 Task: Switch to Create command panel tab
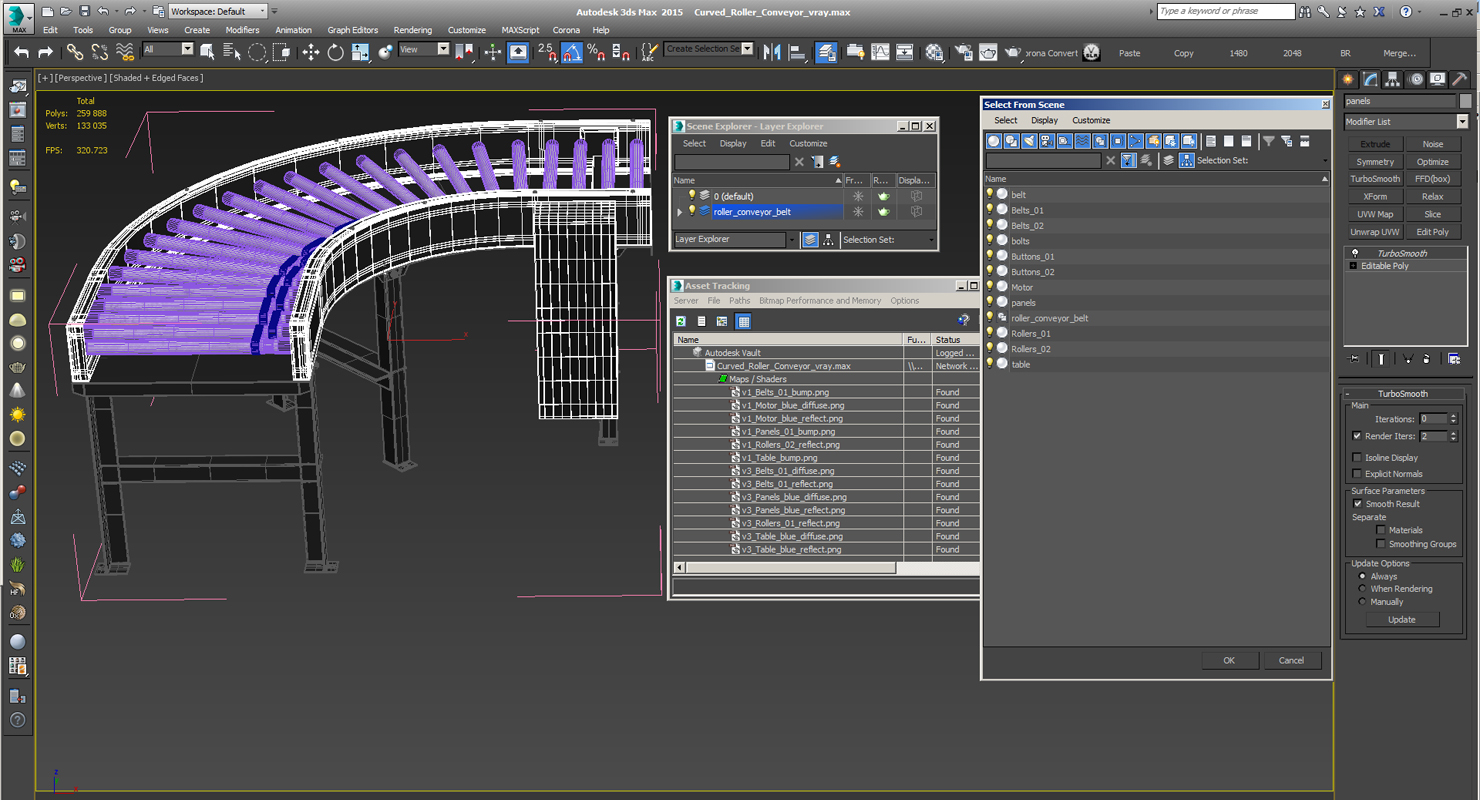[1348, 79]
